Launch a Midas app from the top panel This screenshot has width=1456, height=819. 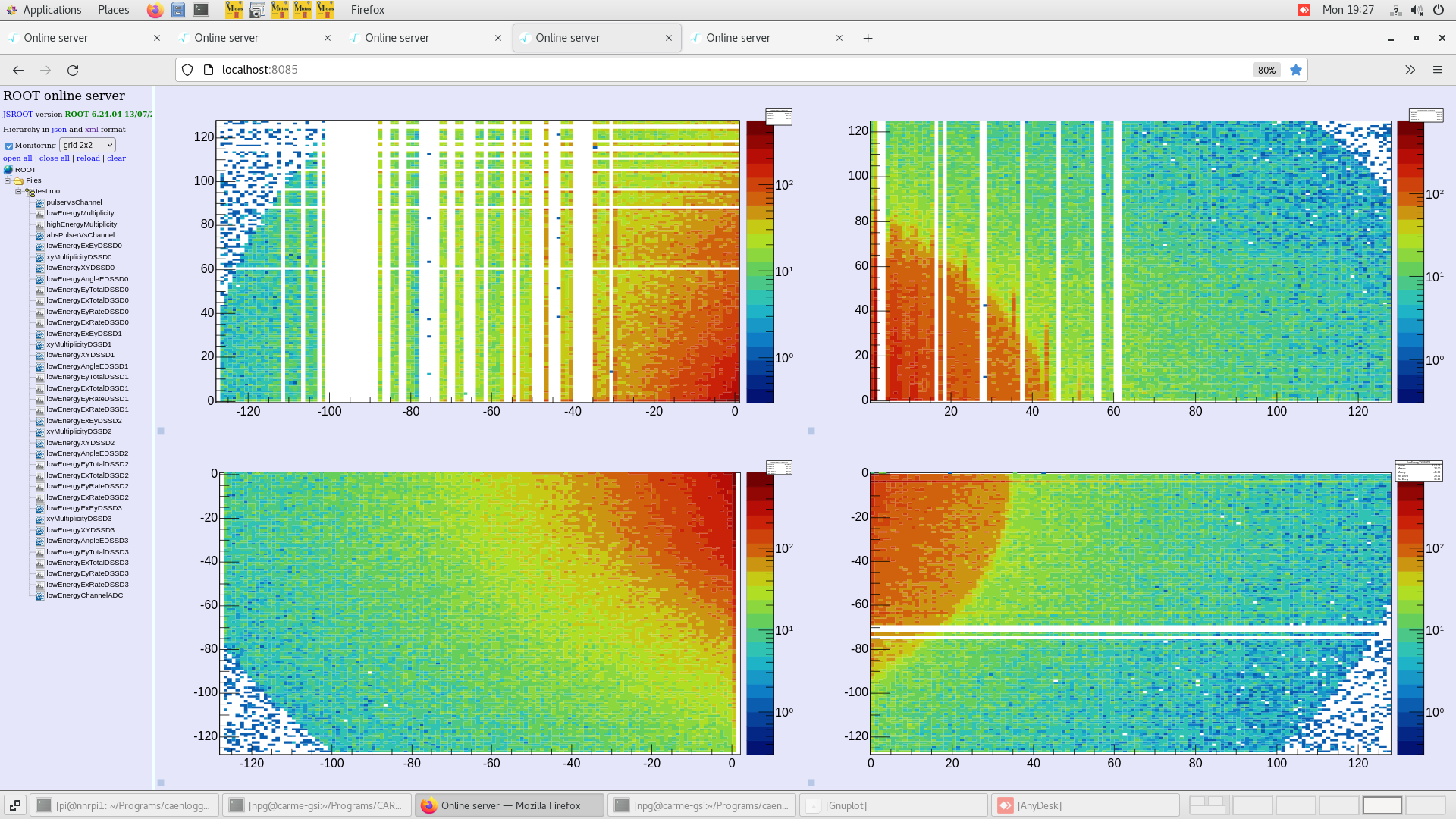234,10
